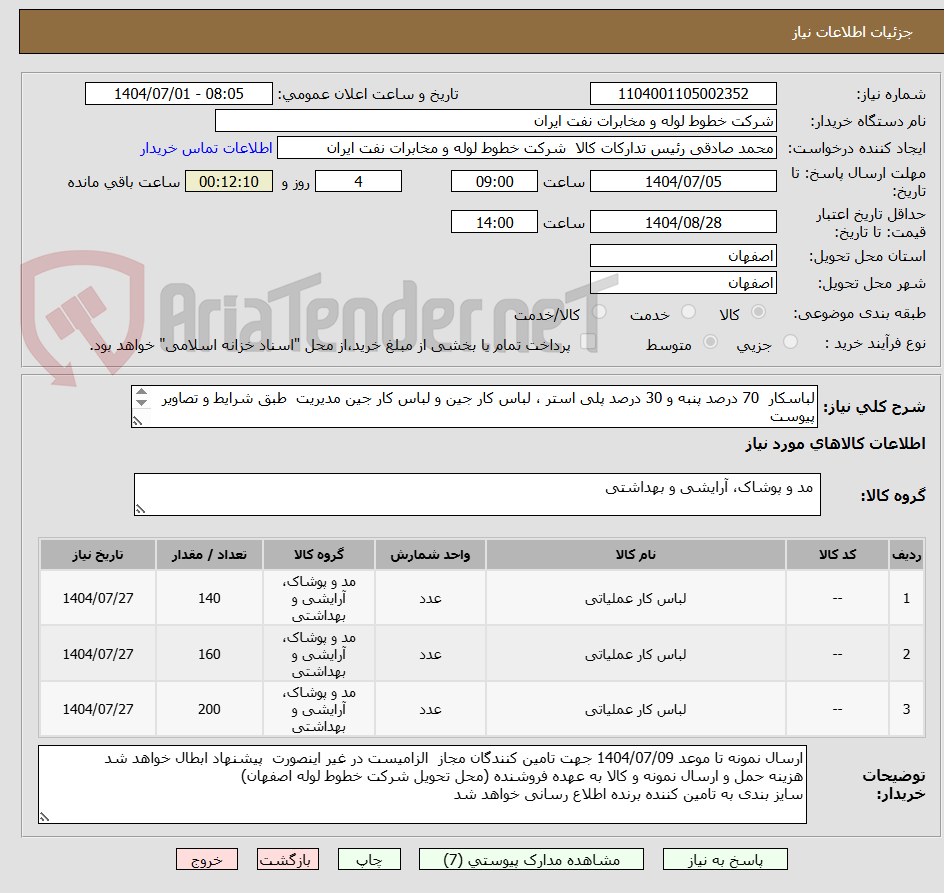Grab resize handle of توضیحات خریدار box
The width and height of the screenshot is (944, 893).
(44, 817)
